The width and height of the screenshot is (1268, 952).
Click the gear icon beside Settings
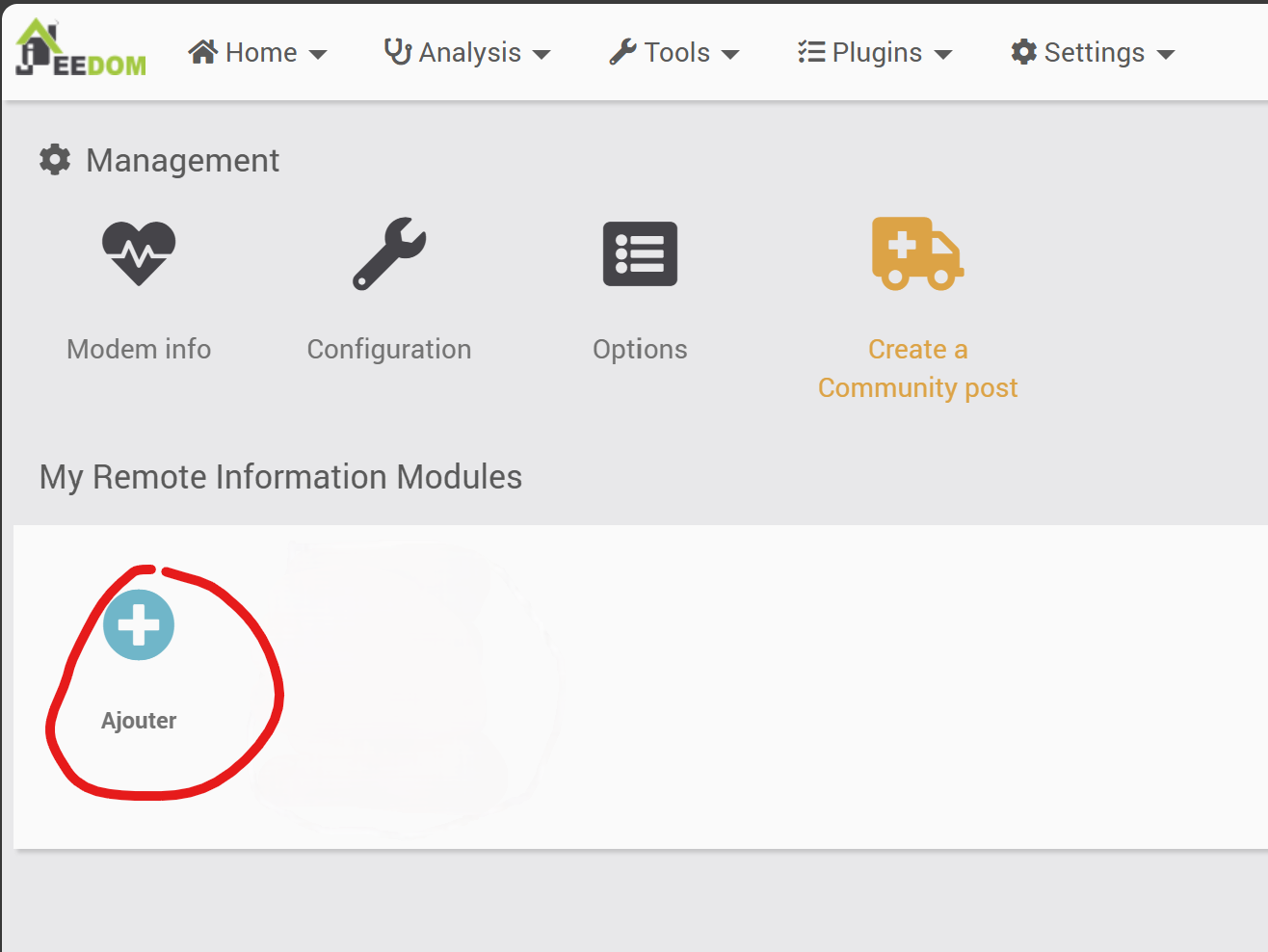(1023, 52)
